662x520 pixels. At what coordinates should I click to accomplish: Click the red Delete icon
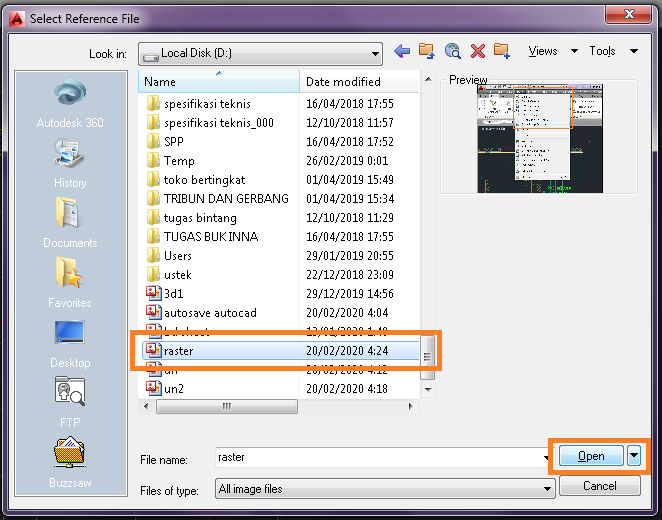tap(477, 51)
